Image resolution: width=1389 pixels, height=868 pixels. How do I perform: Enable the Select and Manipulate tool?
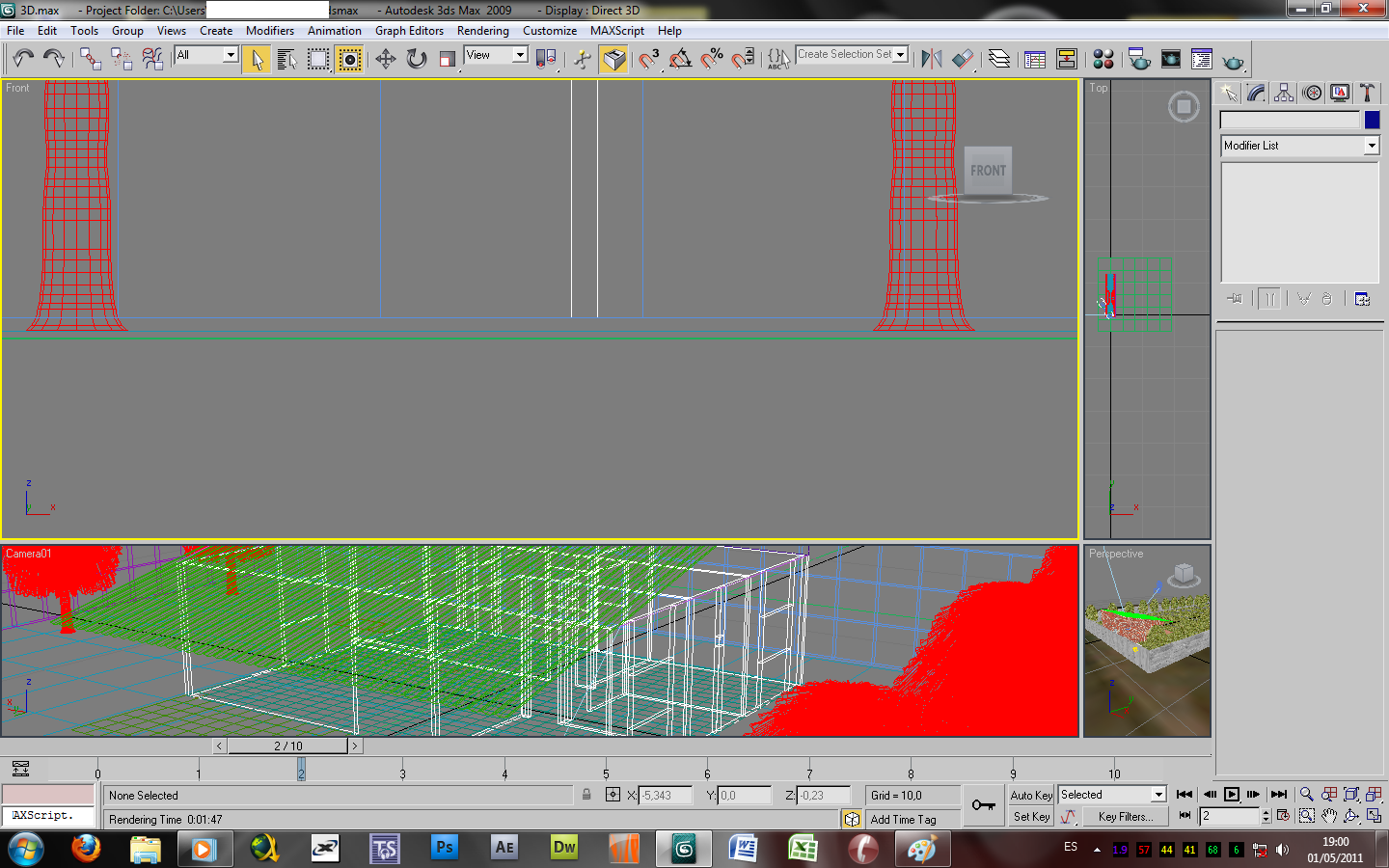[582, 59]
